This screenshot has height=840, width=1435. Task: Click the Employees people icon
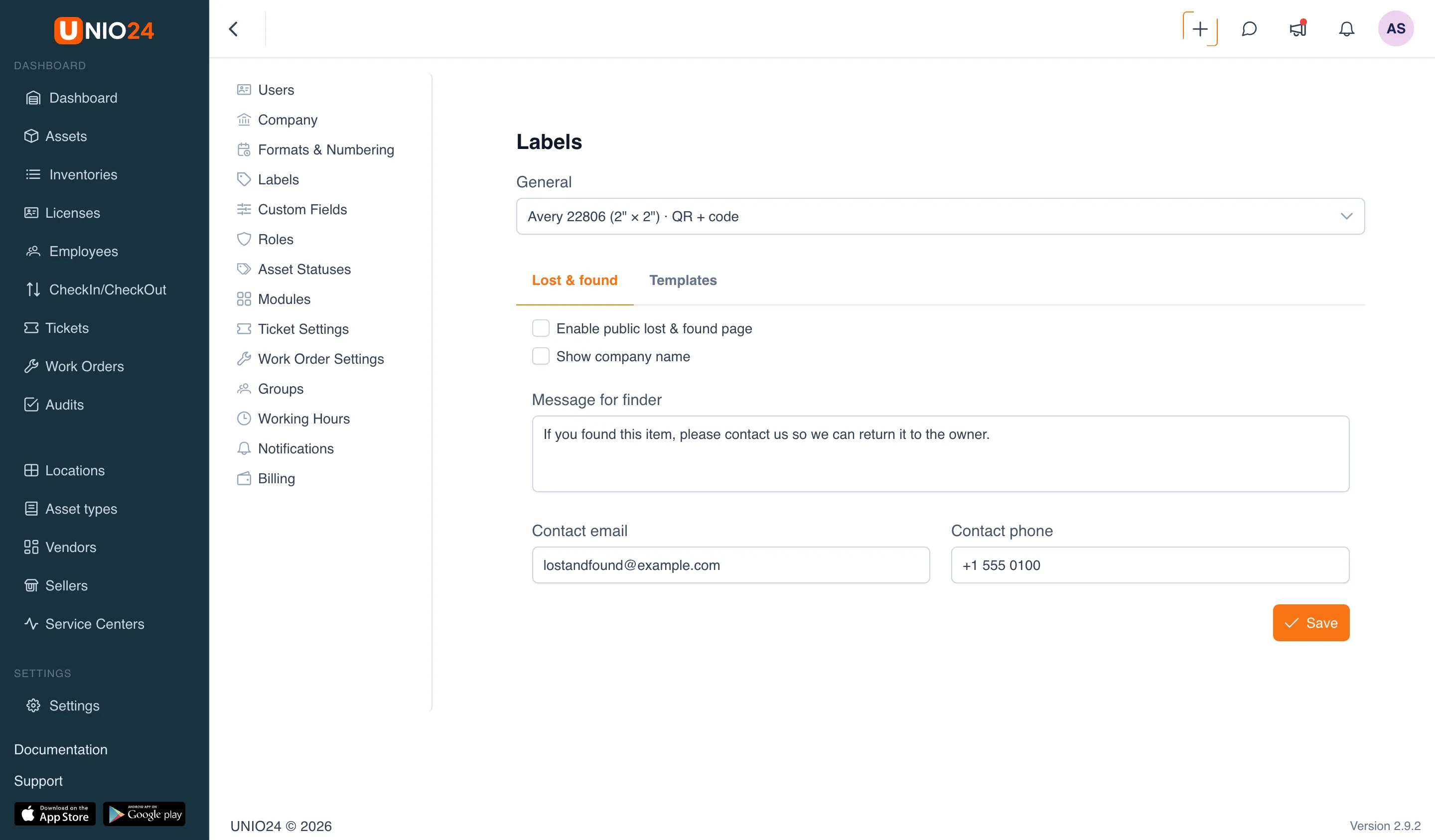click(33, 251)
